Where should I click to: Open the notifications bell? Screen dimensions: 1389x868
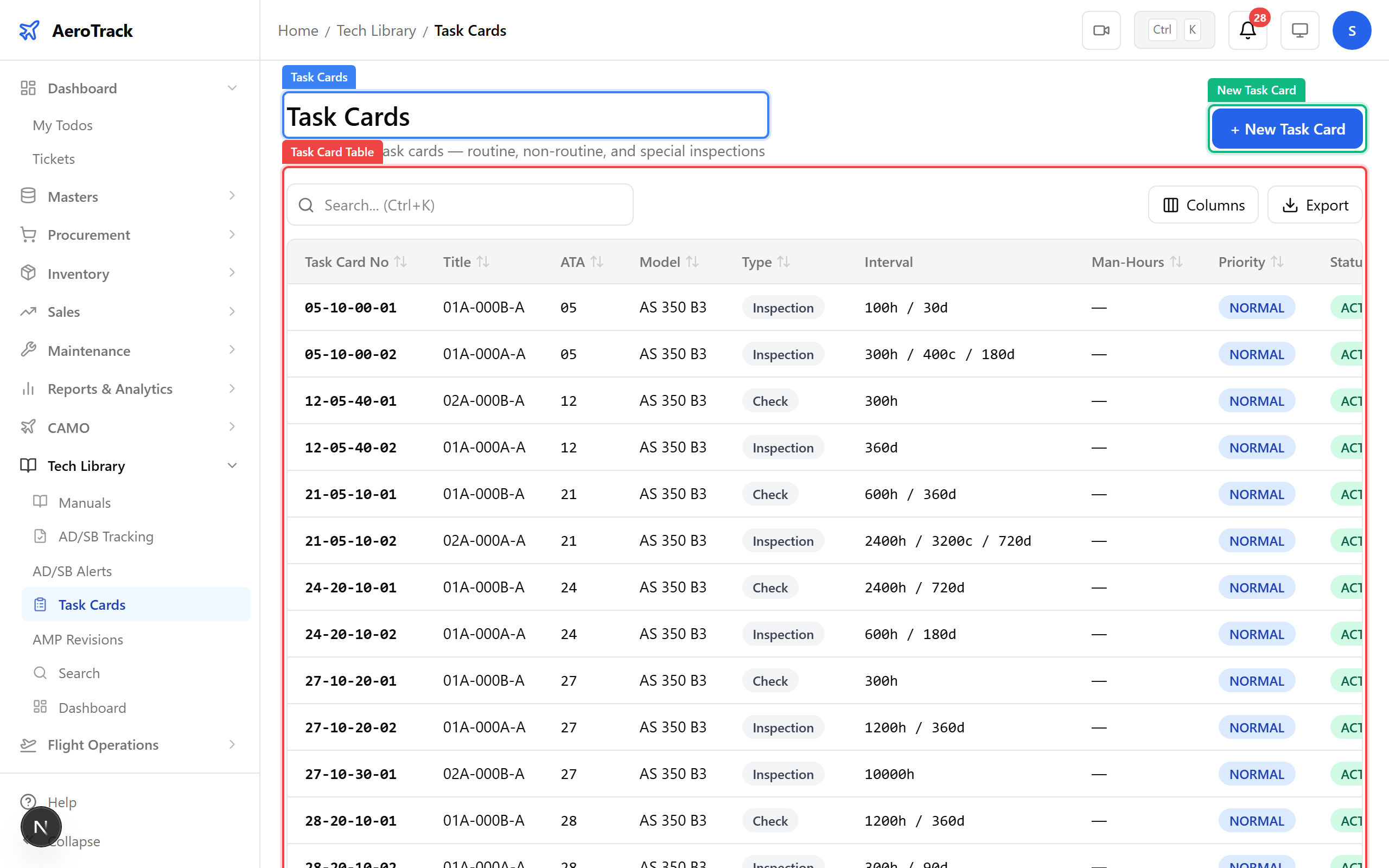pyautogui.click(x=1247, y=30)
